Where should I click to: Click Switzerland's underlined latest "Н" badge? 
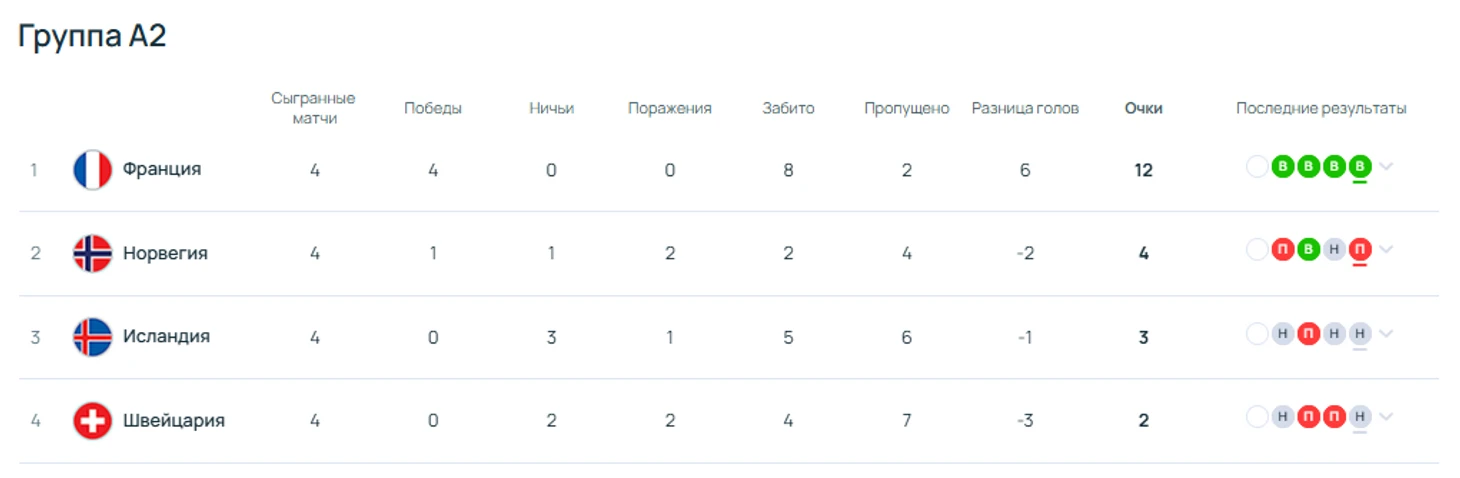click(1359, 417)
